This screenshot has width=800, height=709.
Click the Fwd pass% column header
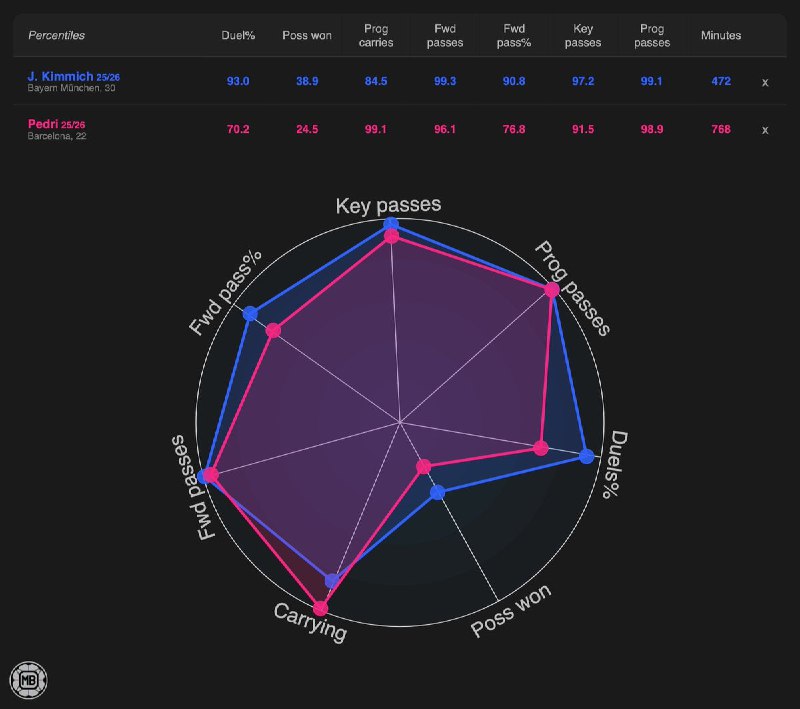(x=514, y=35)
